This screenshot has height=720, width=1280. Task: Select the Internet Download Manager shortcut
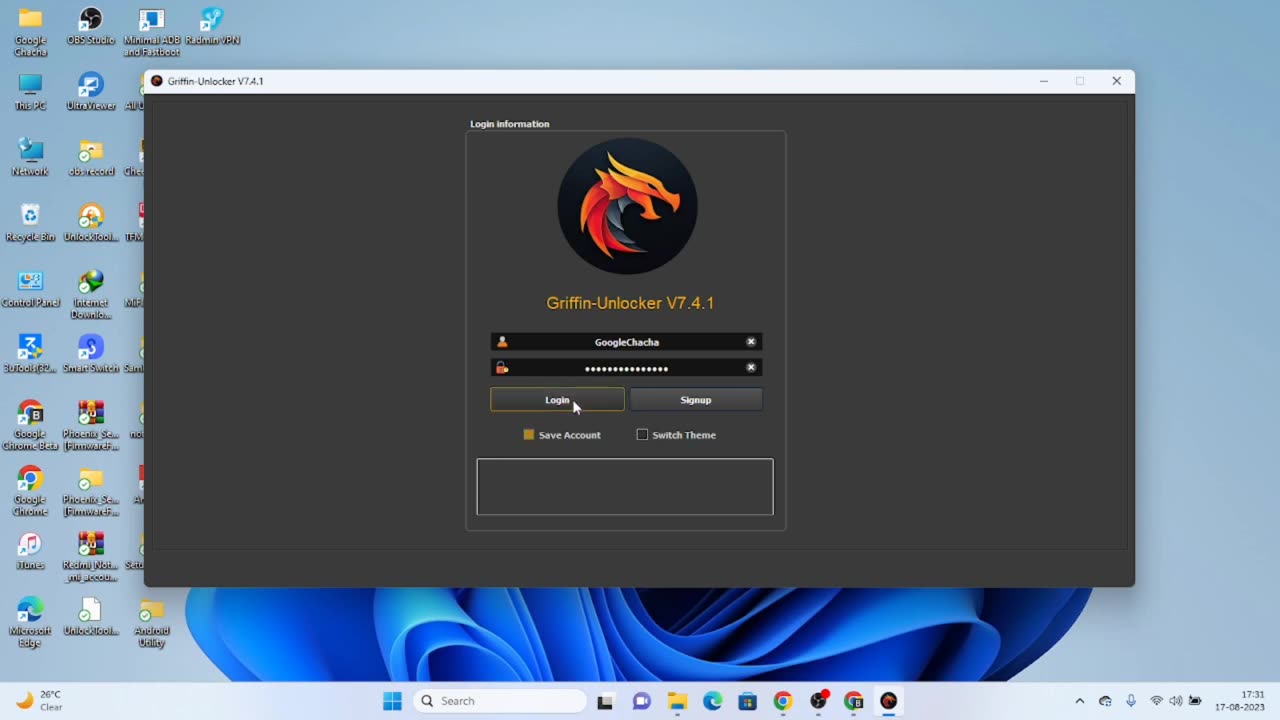tap(91, 294)
